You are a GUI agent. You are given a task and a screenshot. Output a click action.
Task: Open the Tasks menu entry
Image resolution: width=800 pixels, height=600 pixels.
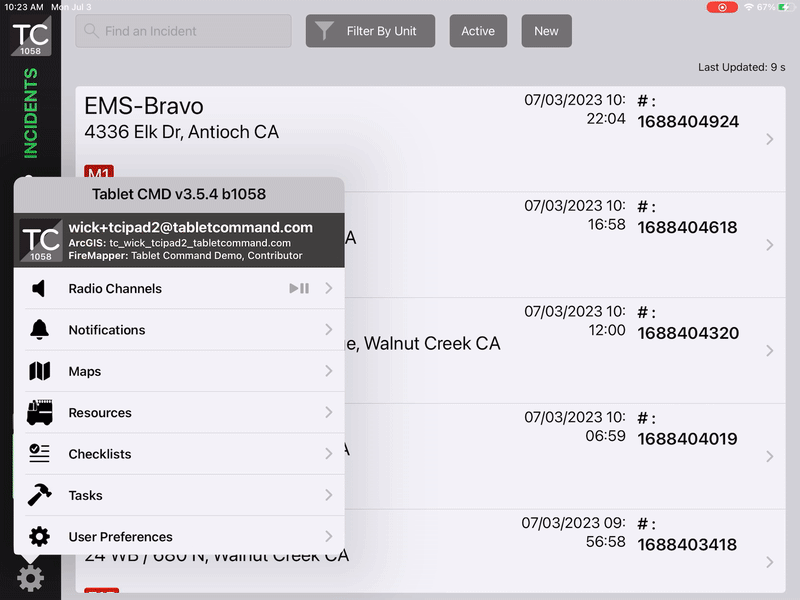pyautogui.click(x=180, y=495)
